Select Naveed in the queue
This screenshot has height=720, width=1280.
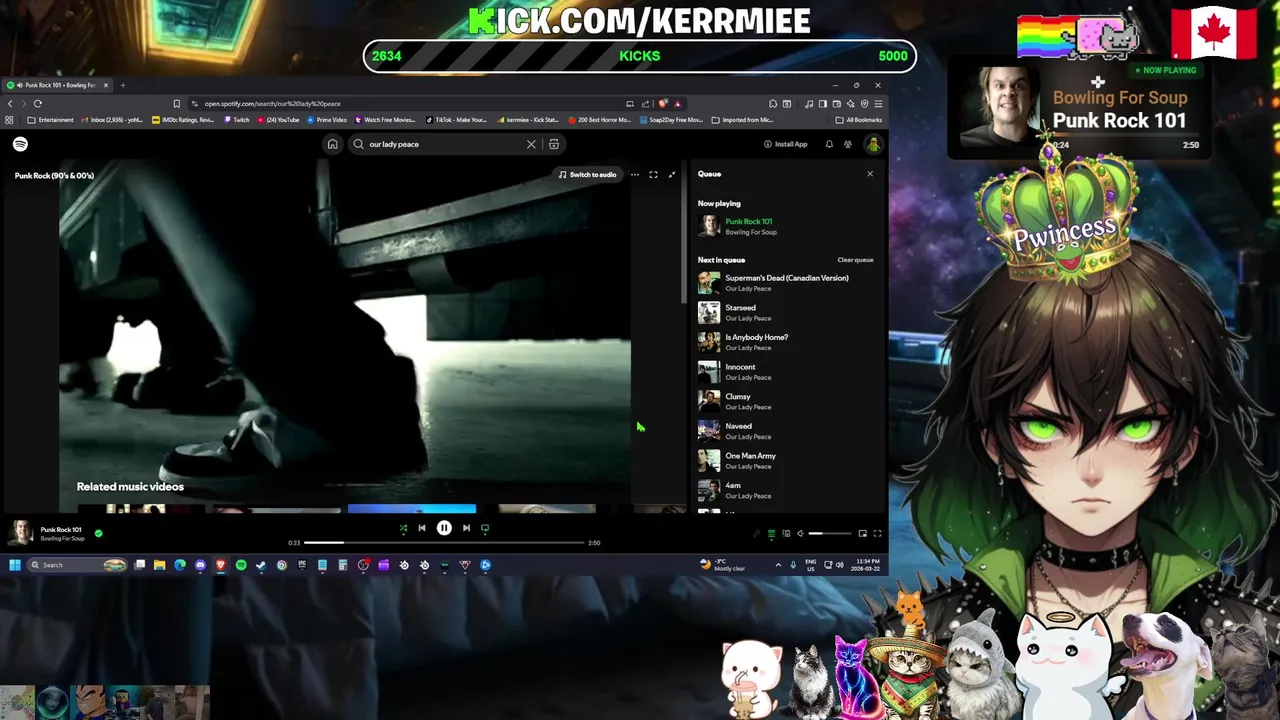point(786,431)
